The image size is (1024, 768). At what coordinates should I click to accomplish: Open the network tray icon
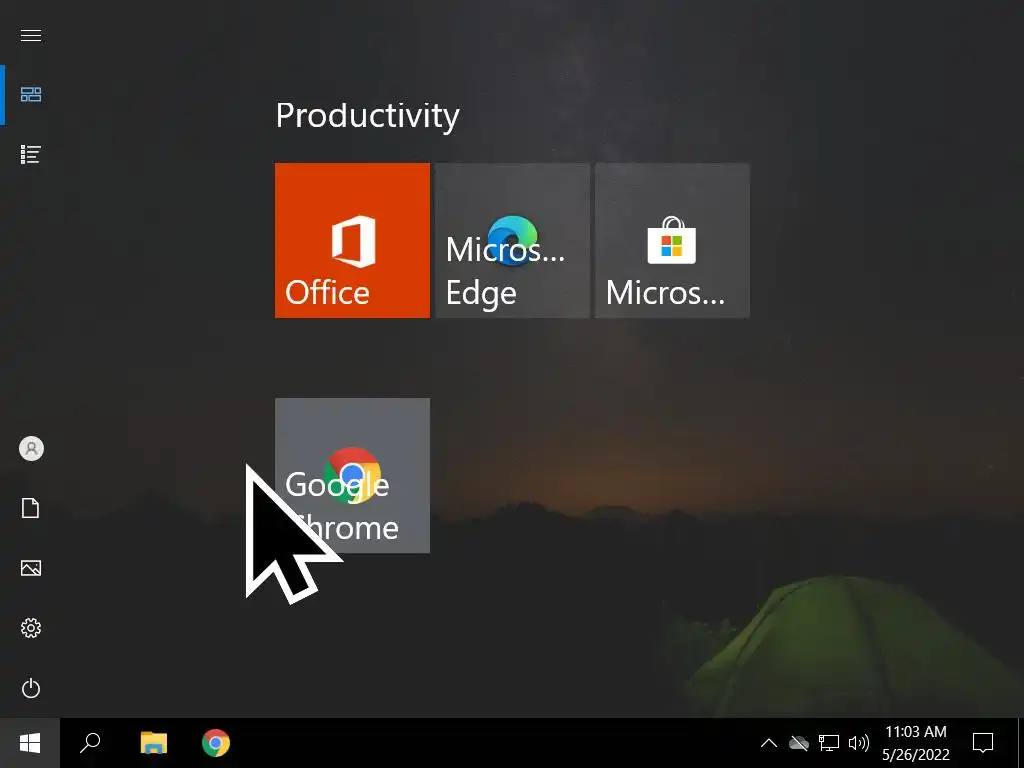[829, 743]
